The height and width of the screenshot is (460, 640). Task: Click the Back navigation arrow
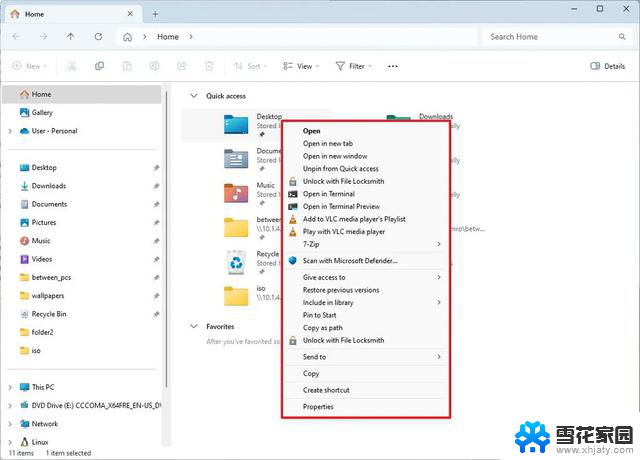[16, 37]
